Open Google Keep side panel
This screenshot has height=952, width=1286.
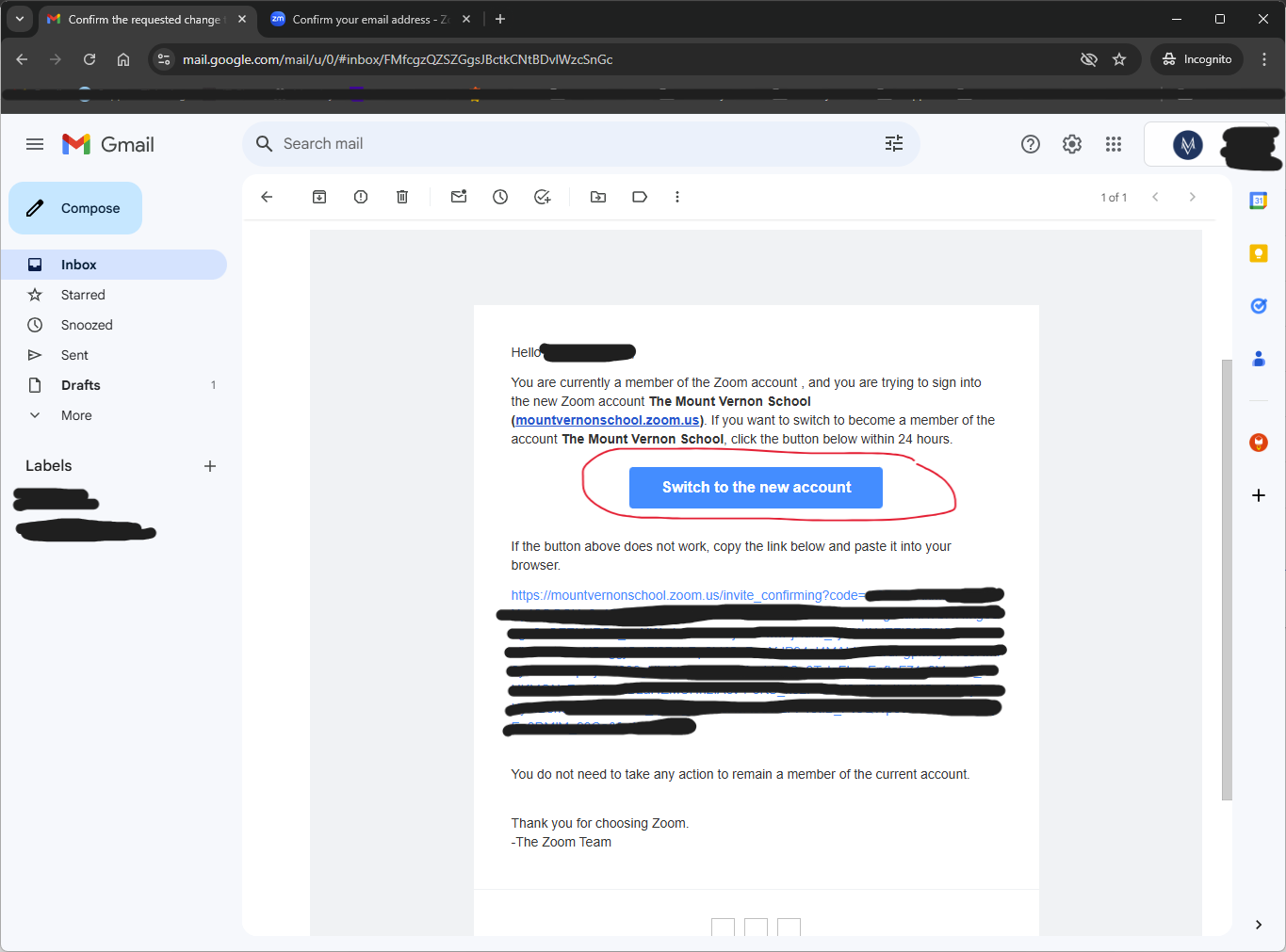coord(1259,253)
